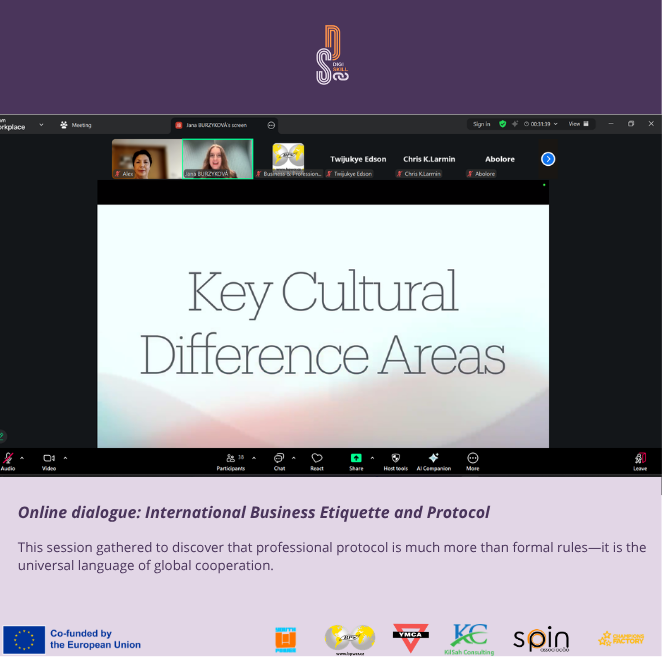
Task: Select the Business & Profession participant tile
Action: [288, 159]
